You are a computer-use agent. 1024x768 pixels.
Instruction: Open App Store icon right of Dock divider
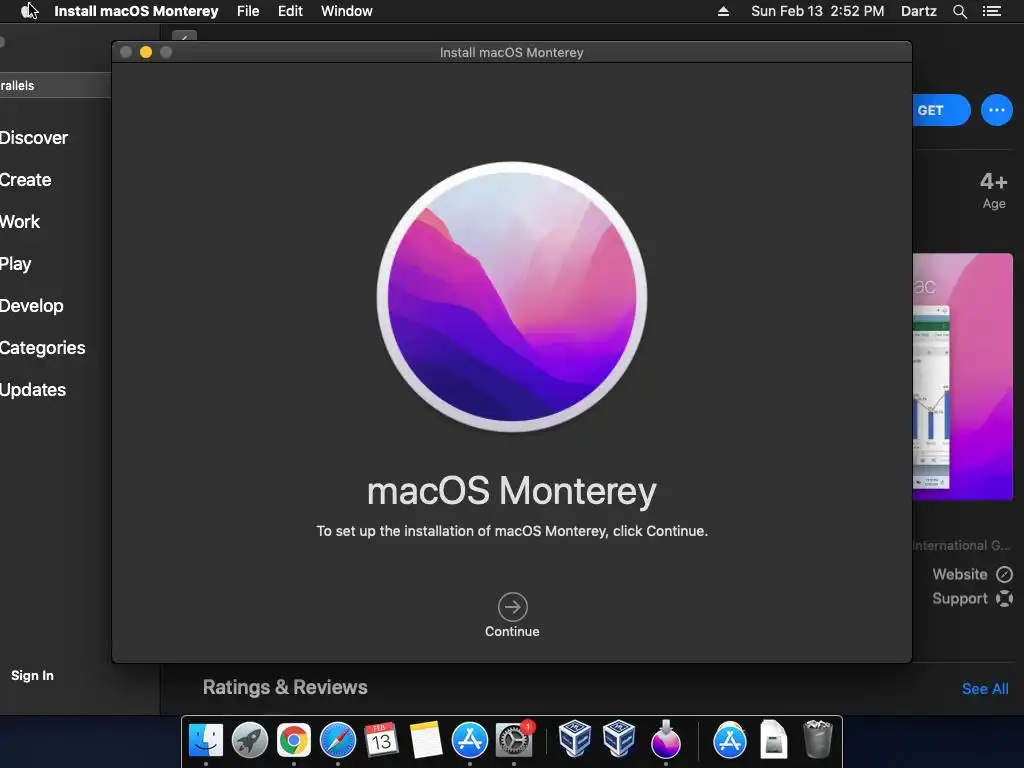click(729, 740)
